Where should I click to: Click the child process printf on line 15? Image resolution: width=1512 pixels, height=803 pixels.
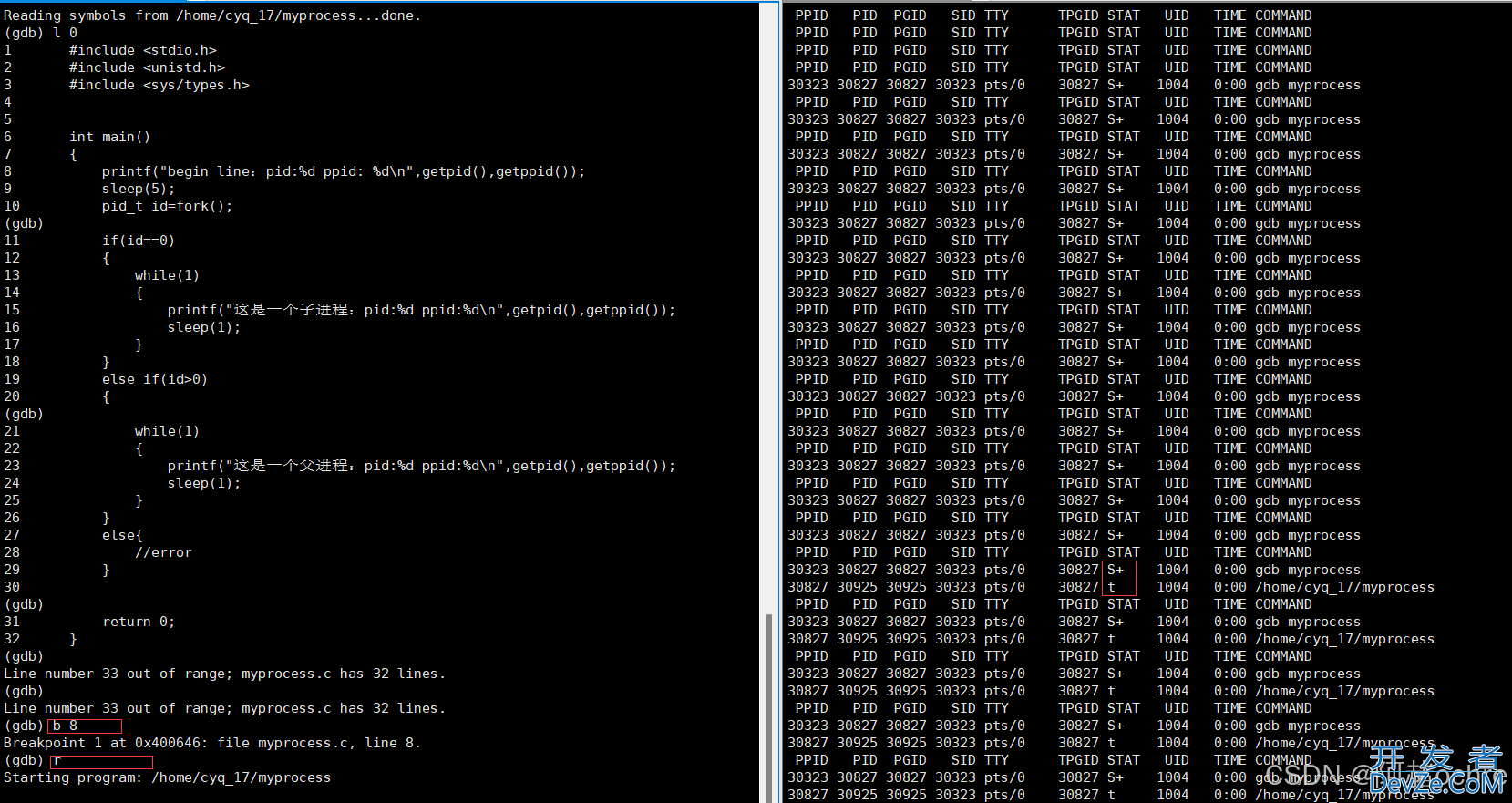421,310
